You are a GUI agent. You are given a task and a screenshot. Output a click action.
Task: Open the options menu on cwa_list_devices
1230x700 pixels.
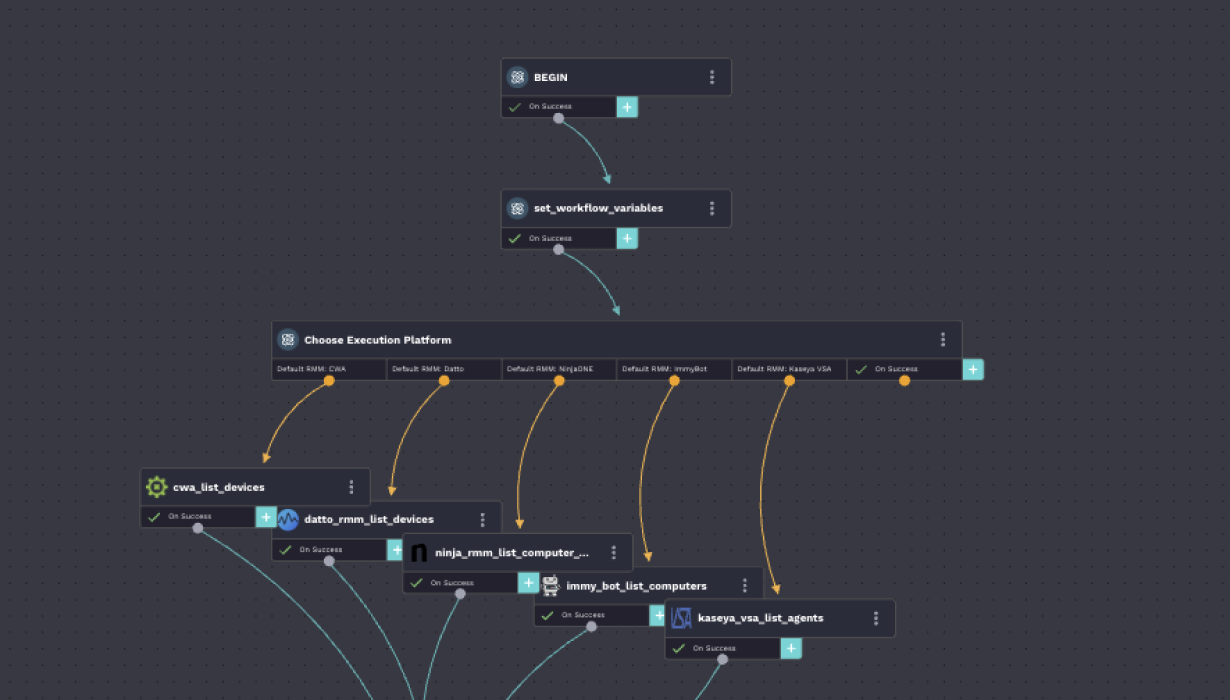[351, 487]
